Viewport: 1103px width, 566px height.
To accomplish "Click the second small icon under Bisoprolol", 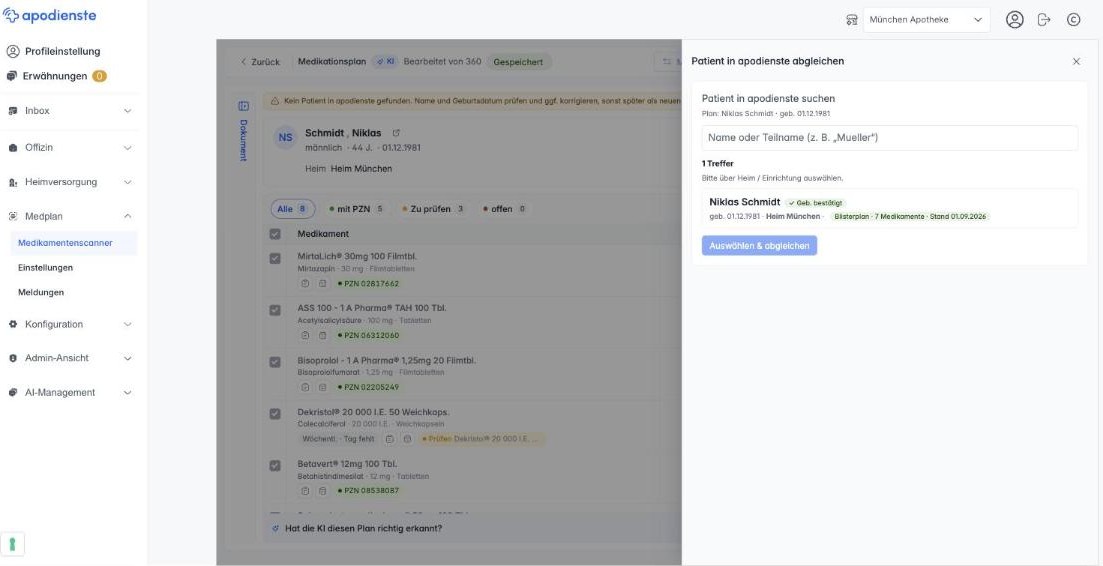I will (322, 387).
